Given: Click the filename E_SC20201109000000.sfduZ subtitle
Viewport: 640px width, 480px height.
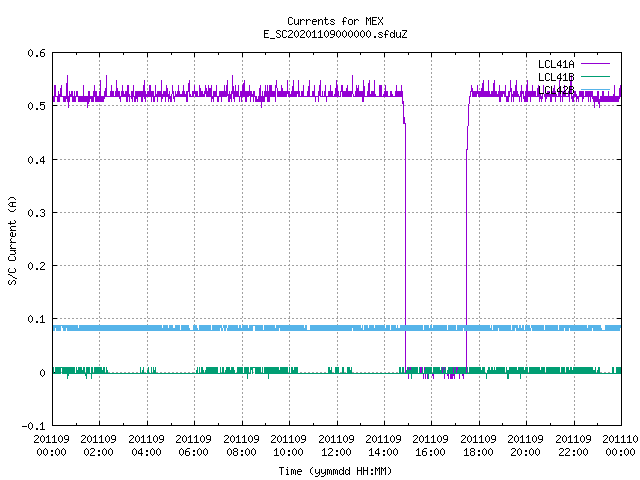Looking at the screenshot, I should (335, 34).
